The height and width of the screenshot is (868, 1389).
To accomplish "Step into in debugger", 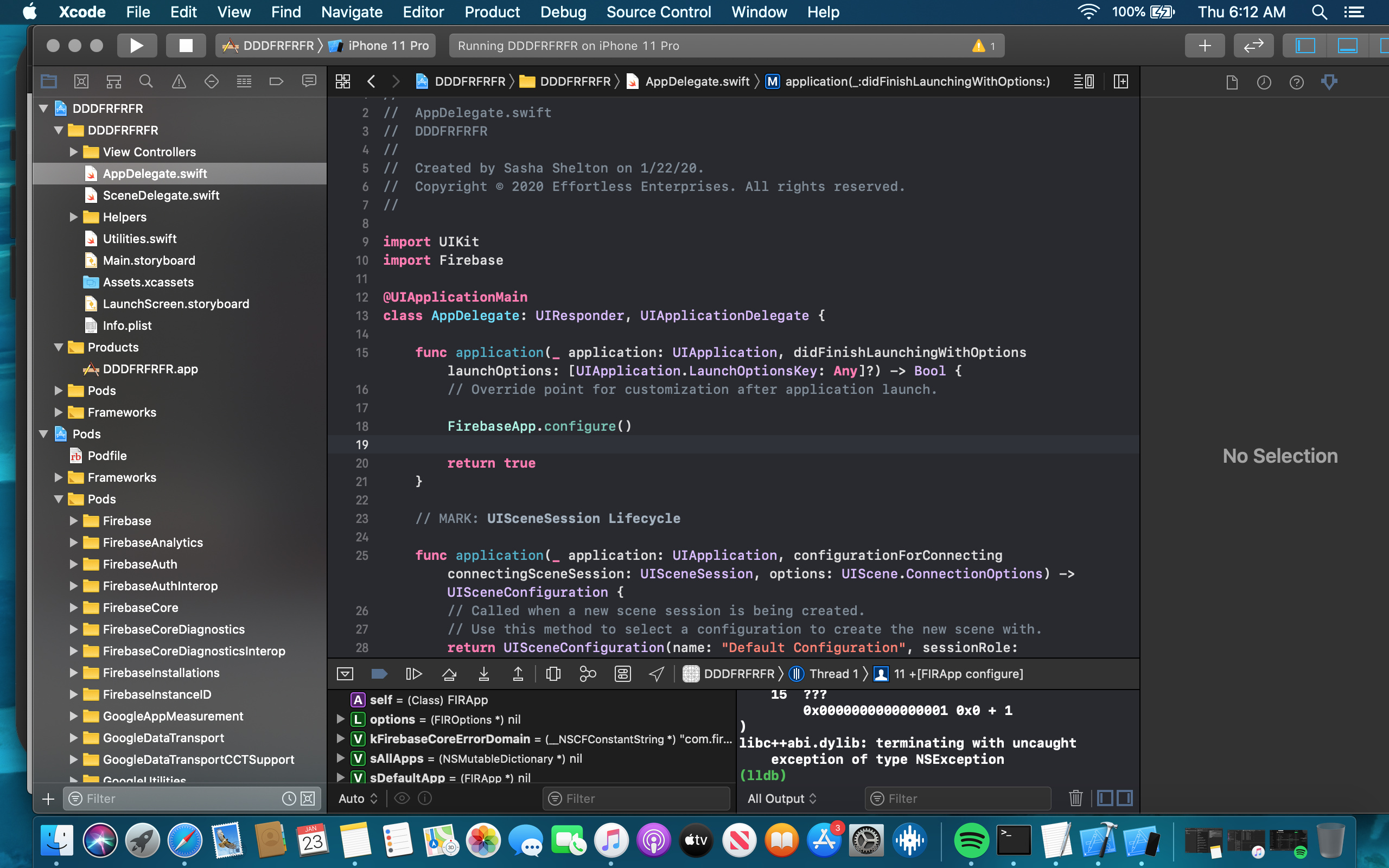I will pos(484,673).
